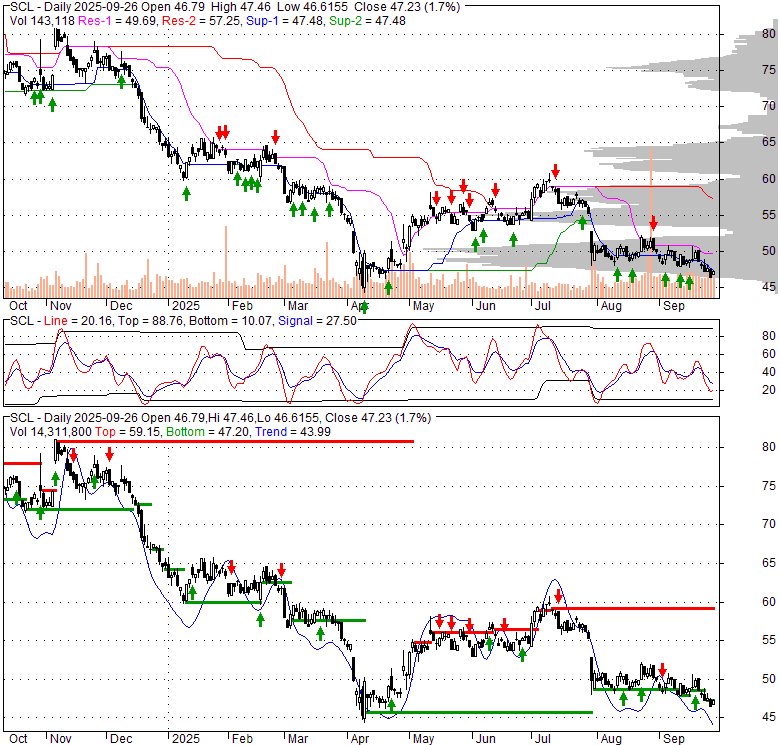The height and width of the screenshot is (745, 780).
Task: Click the Dec label on bottom chart axis
Action: coord(121,739)
